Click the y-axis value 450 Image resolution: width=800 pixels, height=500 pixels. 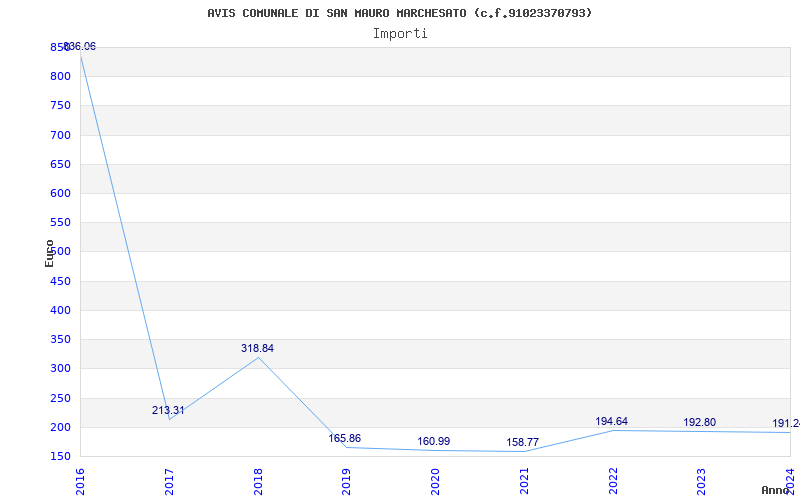click(x=60, y=281)
